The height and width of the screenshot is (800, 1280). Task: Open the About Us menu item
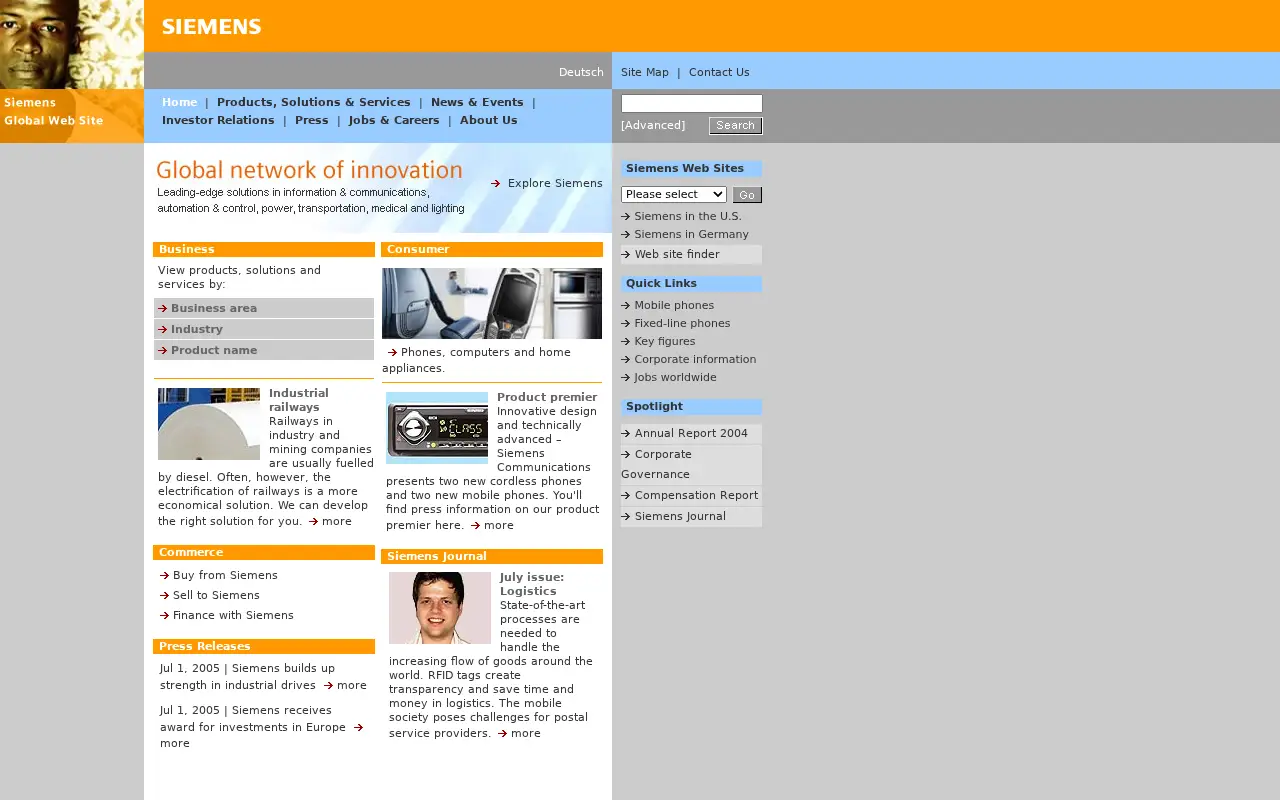tap(489, 120)
